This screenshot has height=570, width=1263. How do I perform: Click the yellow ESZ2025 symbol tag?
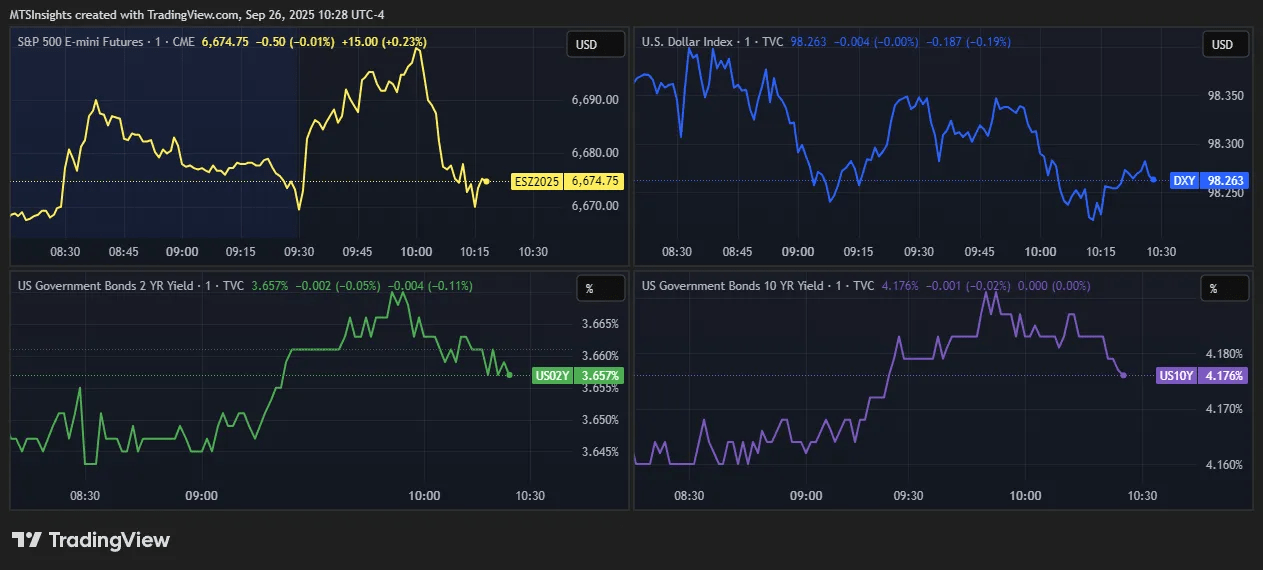(538, 181)
